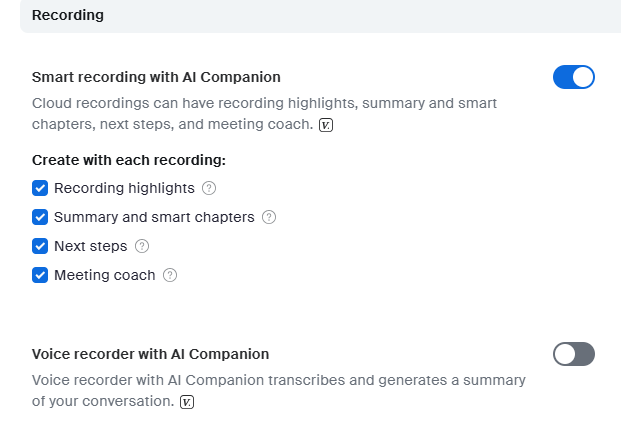Click the Create with each recording heading

pos(128,160)
